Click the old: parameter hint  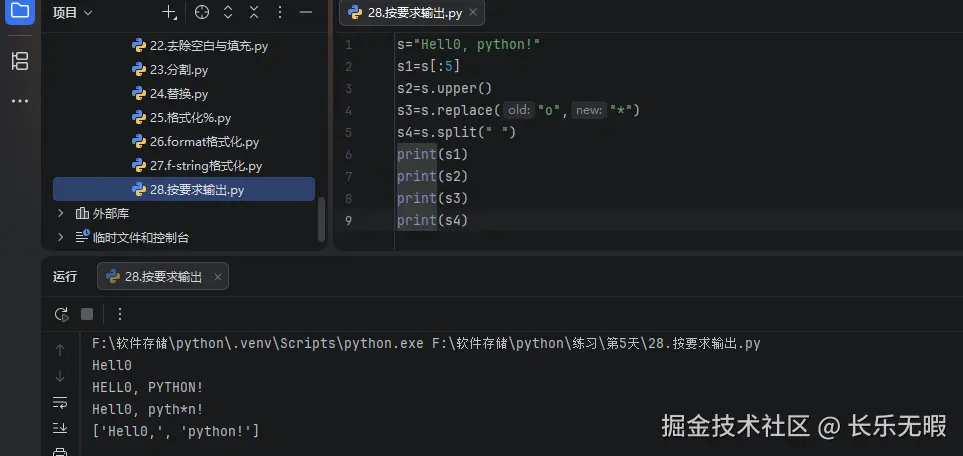[x=520, y=111]
